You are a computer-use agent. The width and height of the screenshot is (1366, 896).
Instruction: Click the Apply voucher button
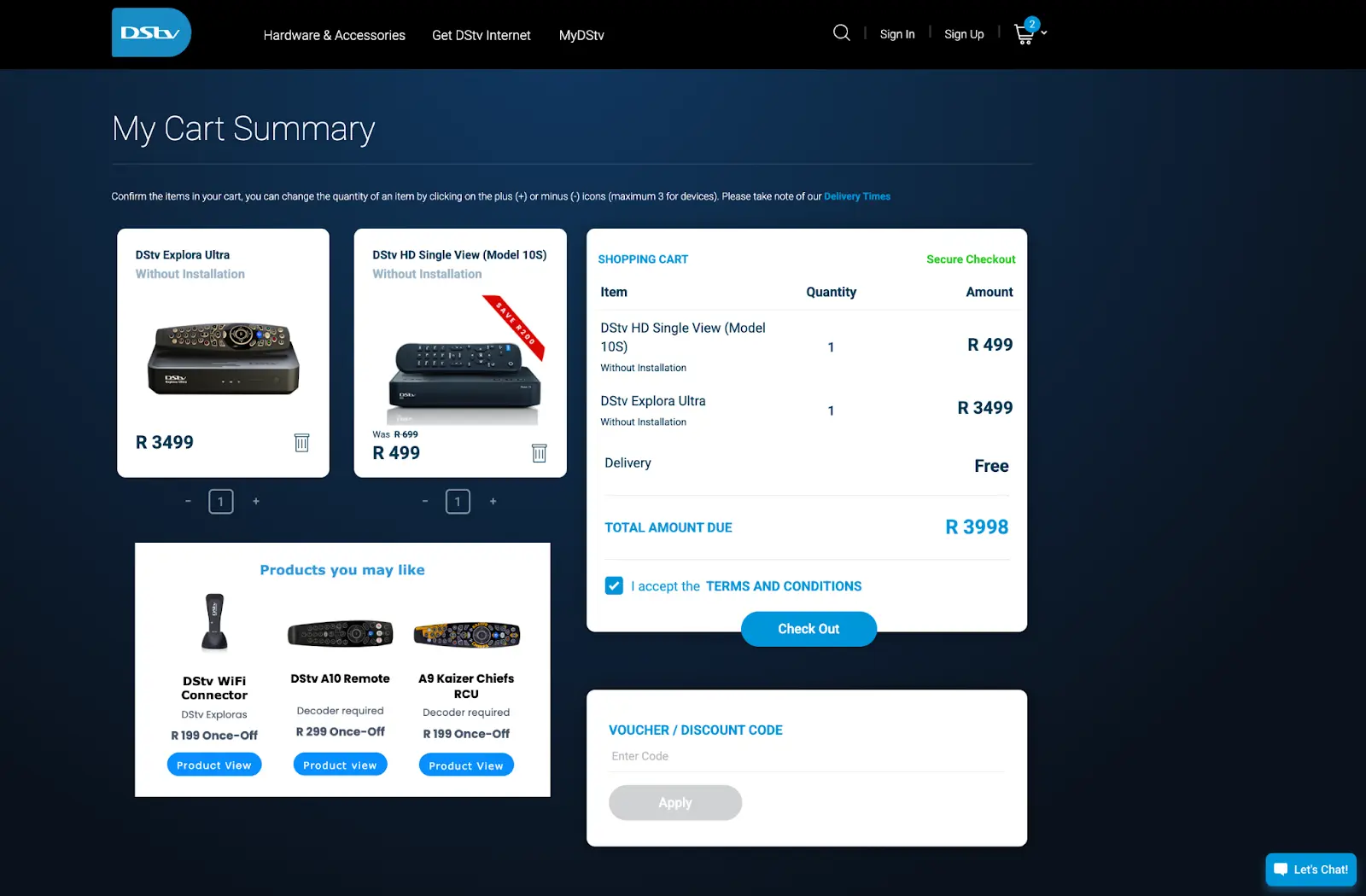(674, 802)
